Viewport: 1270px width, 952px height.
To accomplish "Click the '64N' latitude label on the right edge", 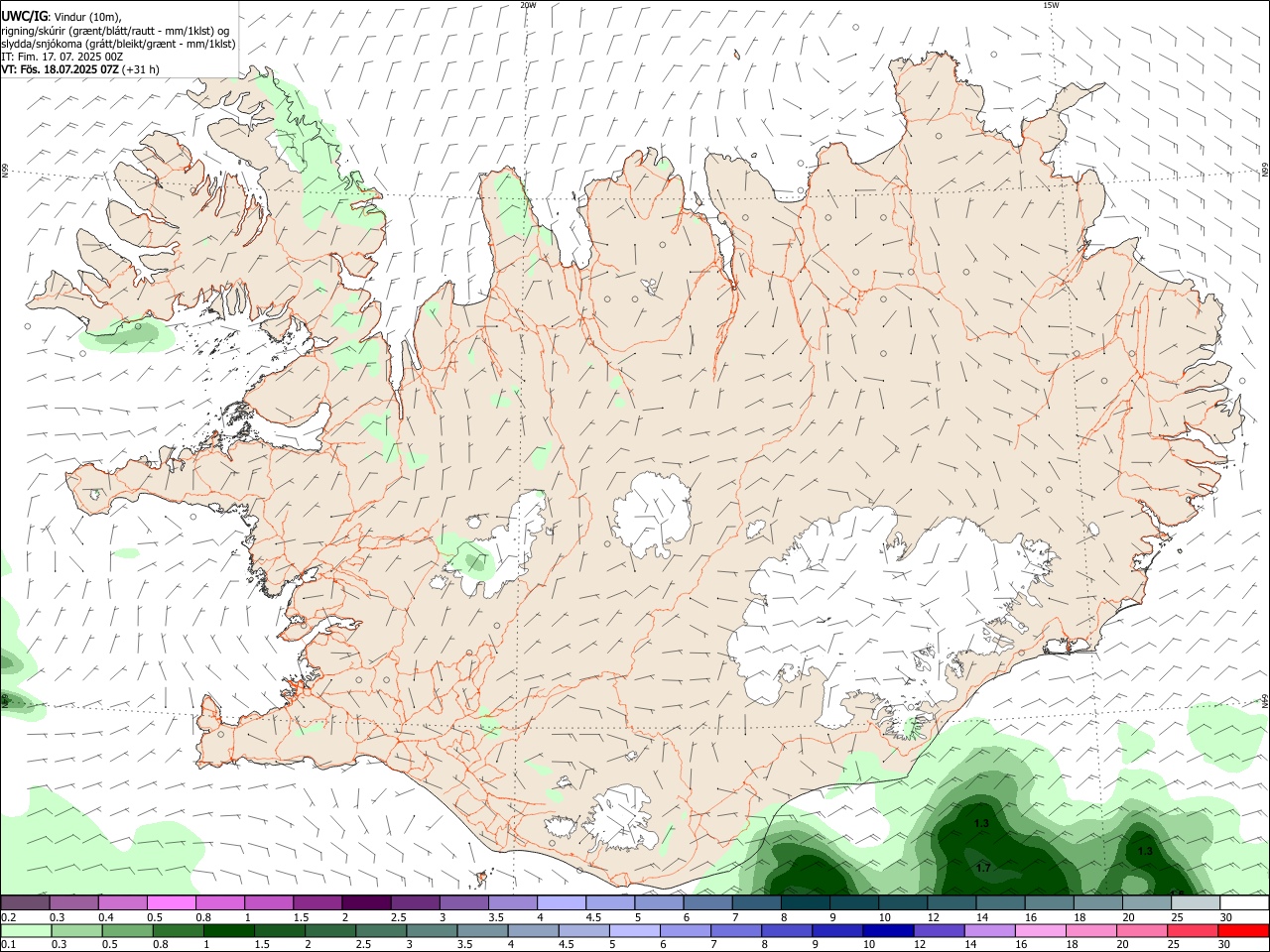I will [x=1265, y=701].
